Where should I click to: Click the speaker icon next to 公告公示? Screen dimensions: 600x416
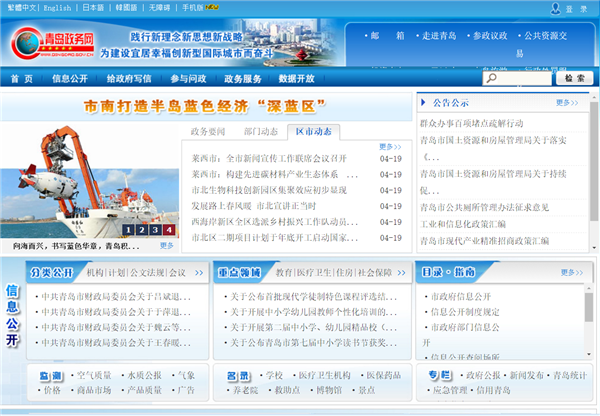coord(424,102)
